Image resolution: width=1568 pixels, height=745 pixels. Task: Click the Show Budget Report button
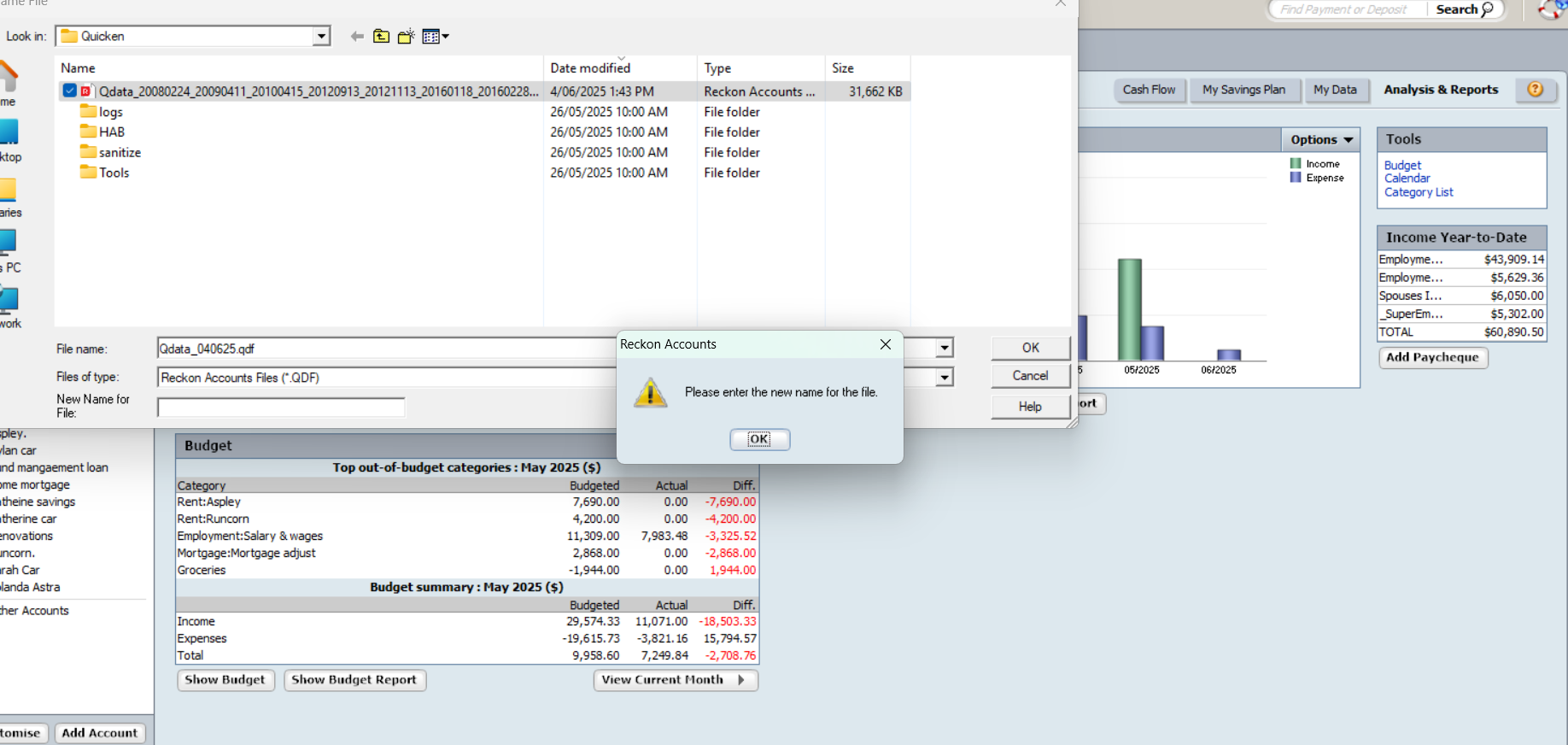pos(354,680)
